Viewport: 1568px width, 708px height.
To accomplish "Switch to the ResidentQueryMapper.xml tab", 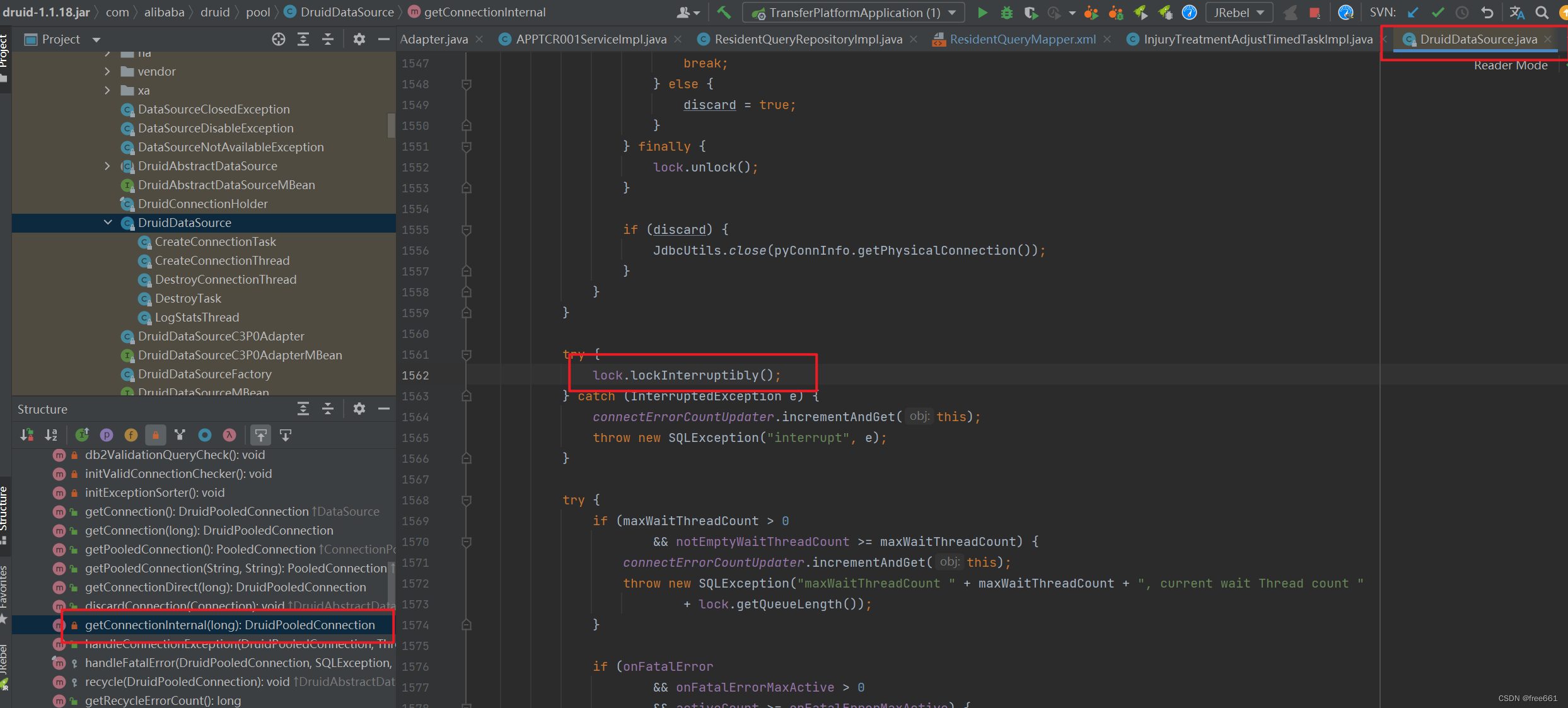I will (x=1021, y=38).
